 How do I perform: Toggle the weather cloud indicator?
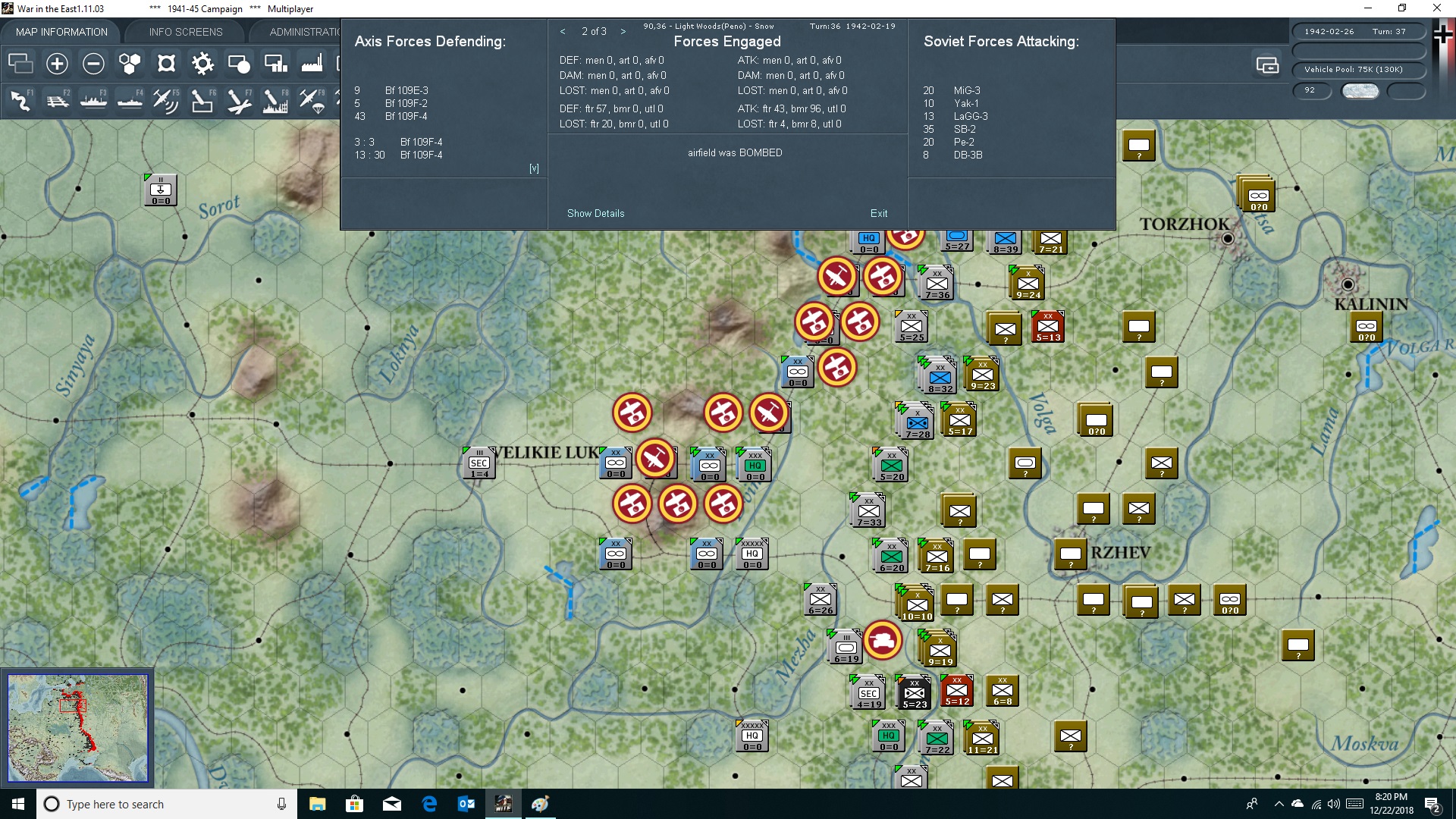pyautogui.click(x=1360, y=90)
